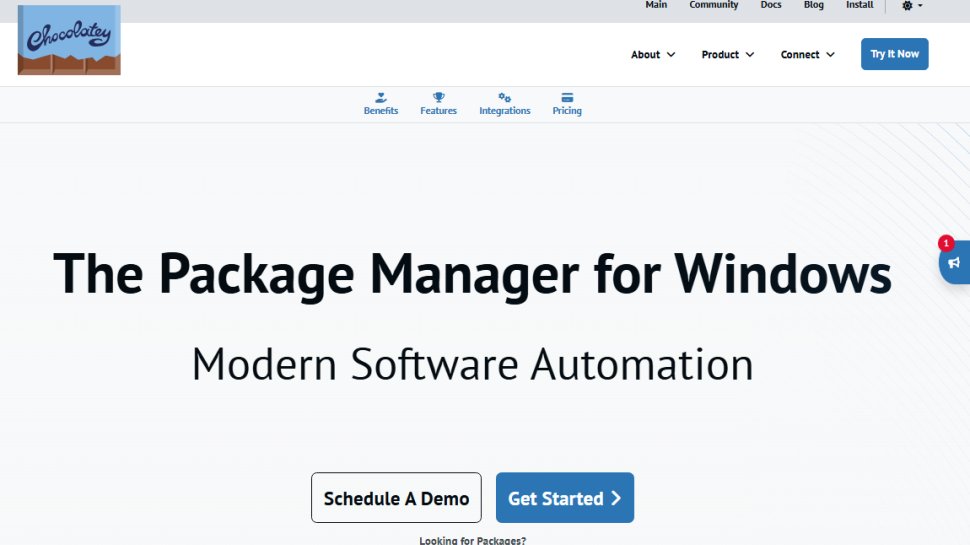
Task: Click the 'Looking for Packages?' text
Action: [x=473, y=540]
